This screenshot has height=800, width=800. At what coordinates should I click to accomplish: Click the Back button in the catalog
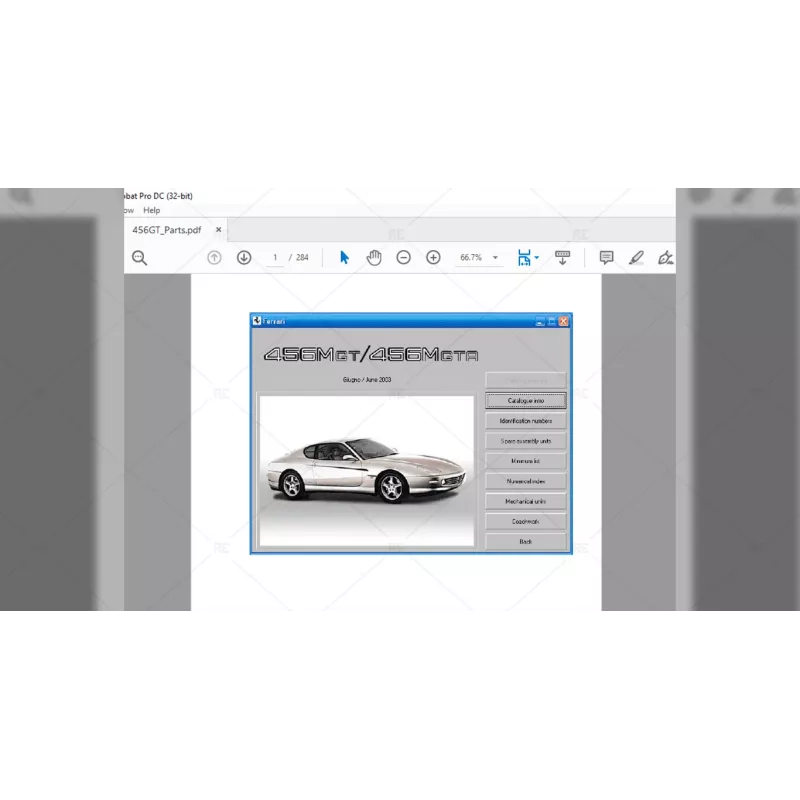pos(525,540)
